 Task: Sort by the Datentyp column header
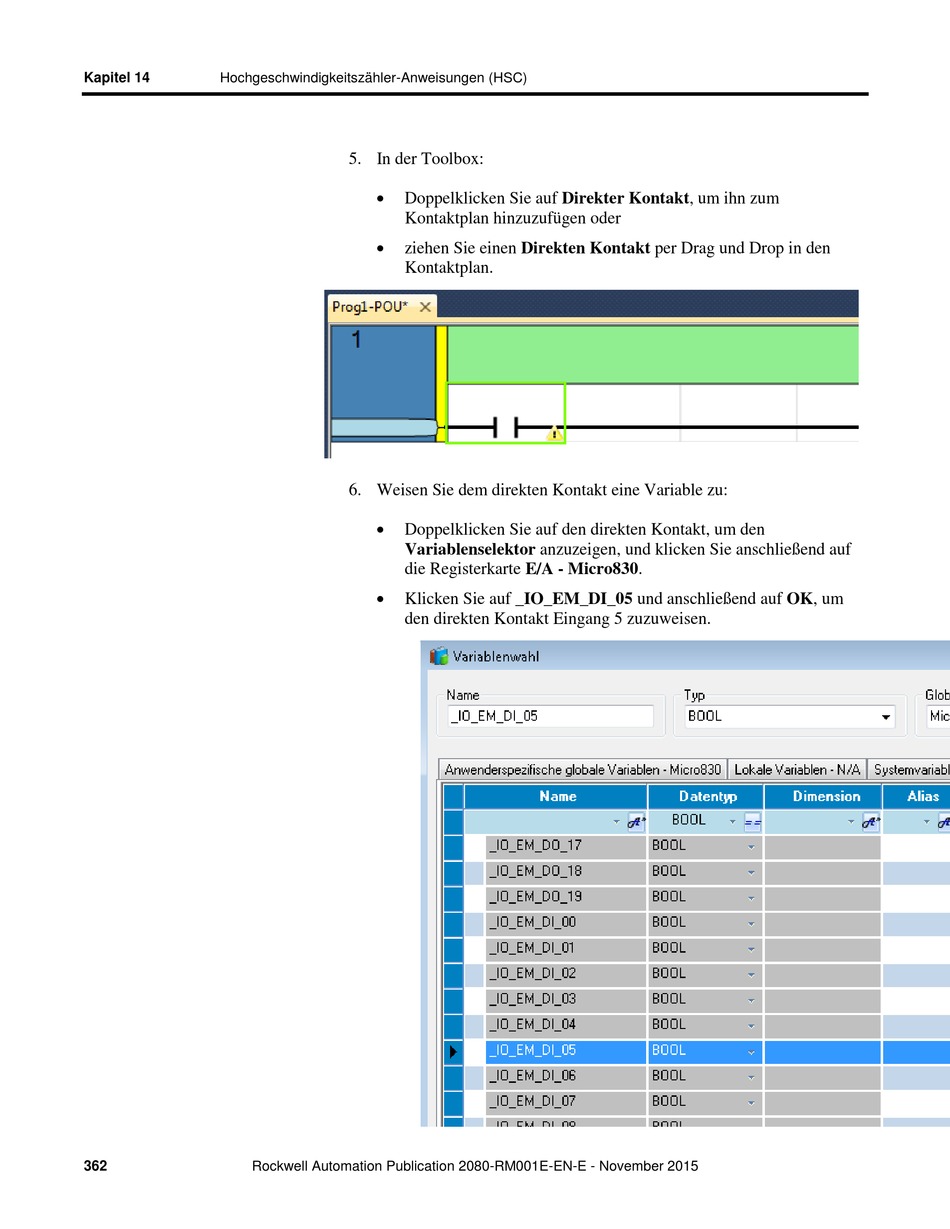click(706, 797)
